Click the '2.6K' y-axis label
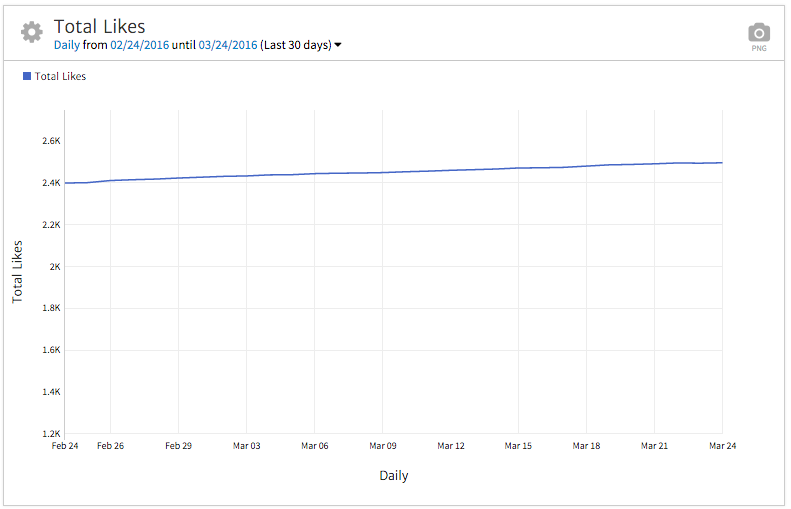 point(51,141)
